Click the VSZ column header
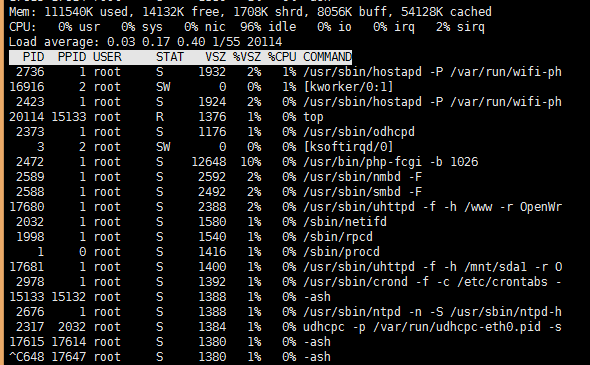 pos(216,57)
